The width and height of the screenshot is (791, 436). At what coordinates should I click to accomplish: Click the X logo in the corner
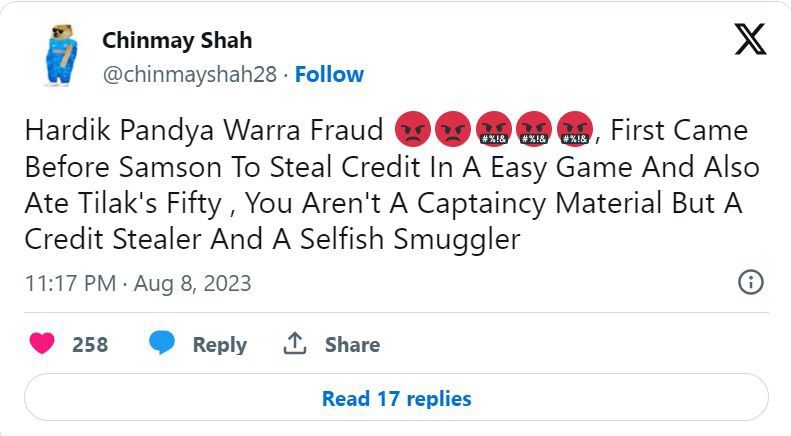[750, 39]
